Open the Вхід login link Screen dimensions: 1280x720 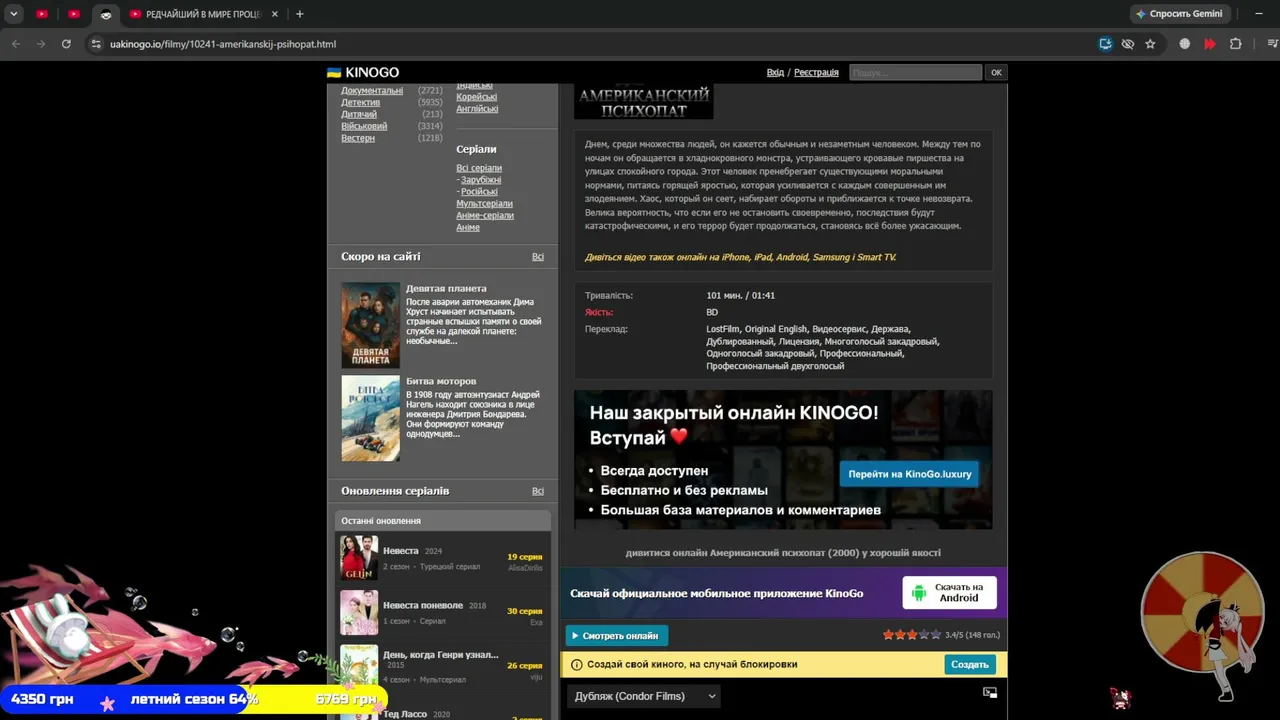(775, 73)
